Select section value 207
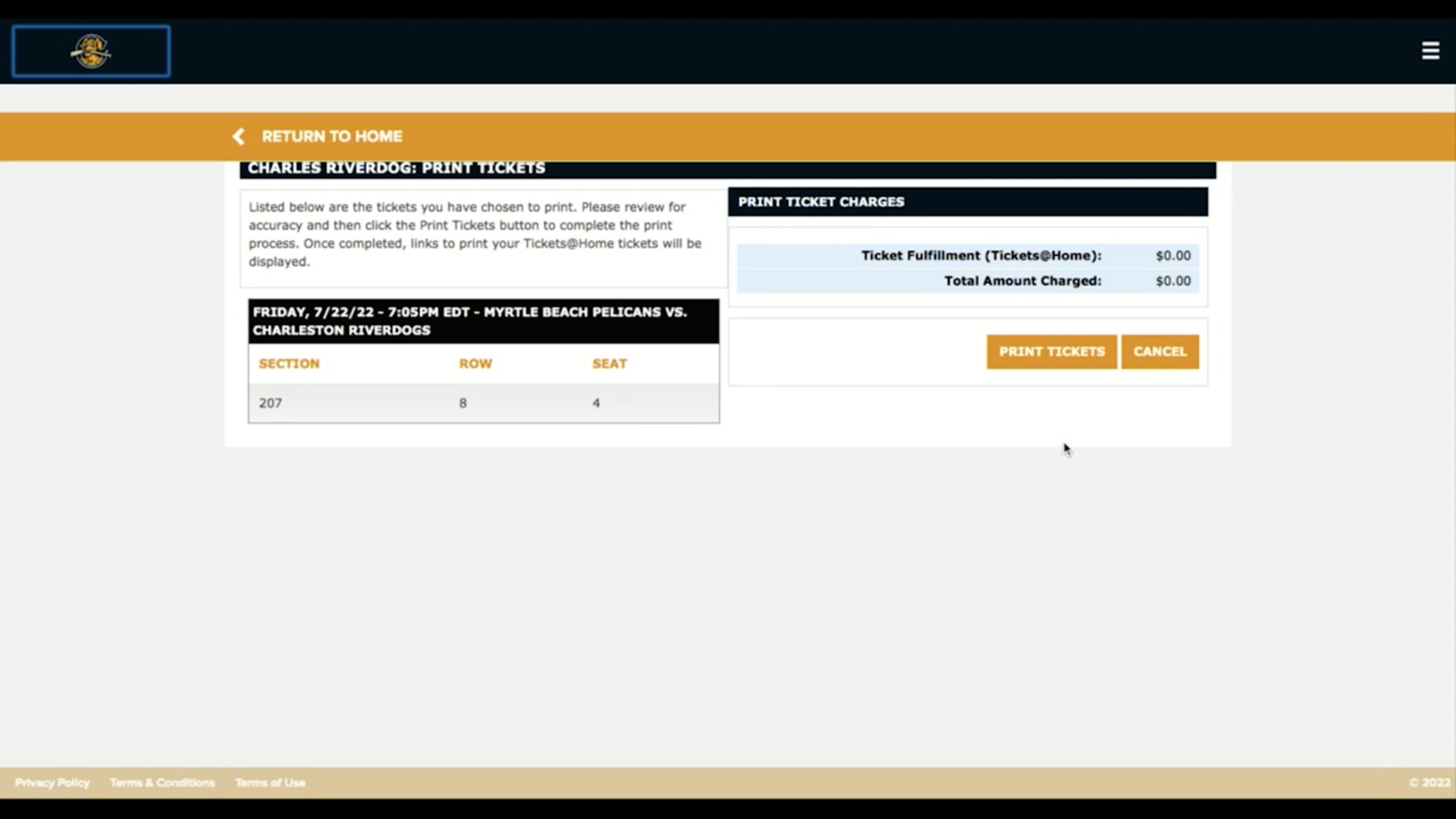Screen dimensions: 1456x819 (270, 403)
